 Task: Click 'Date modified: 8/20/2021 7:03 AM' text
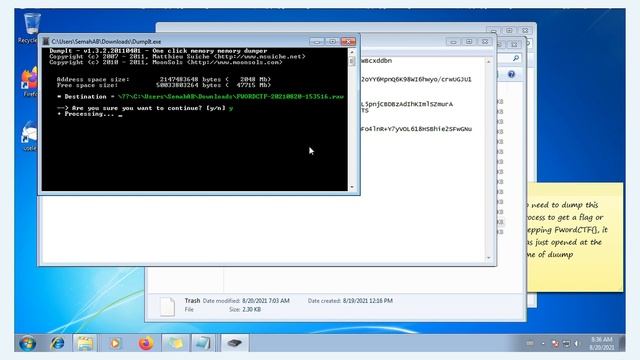pos(246,301)
